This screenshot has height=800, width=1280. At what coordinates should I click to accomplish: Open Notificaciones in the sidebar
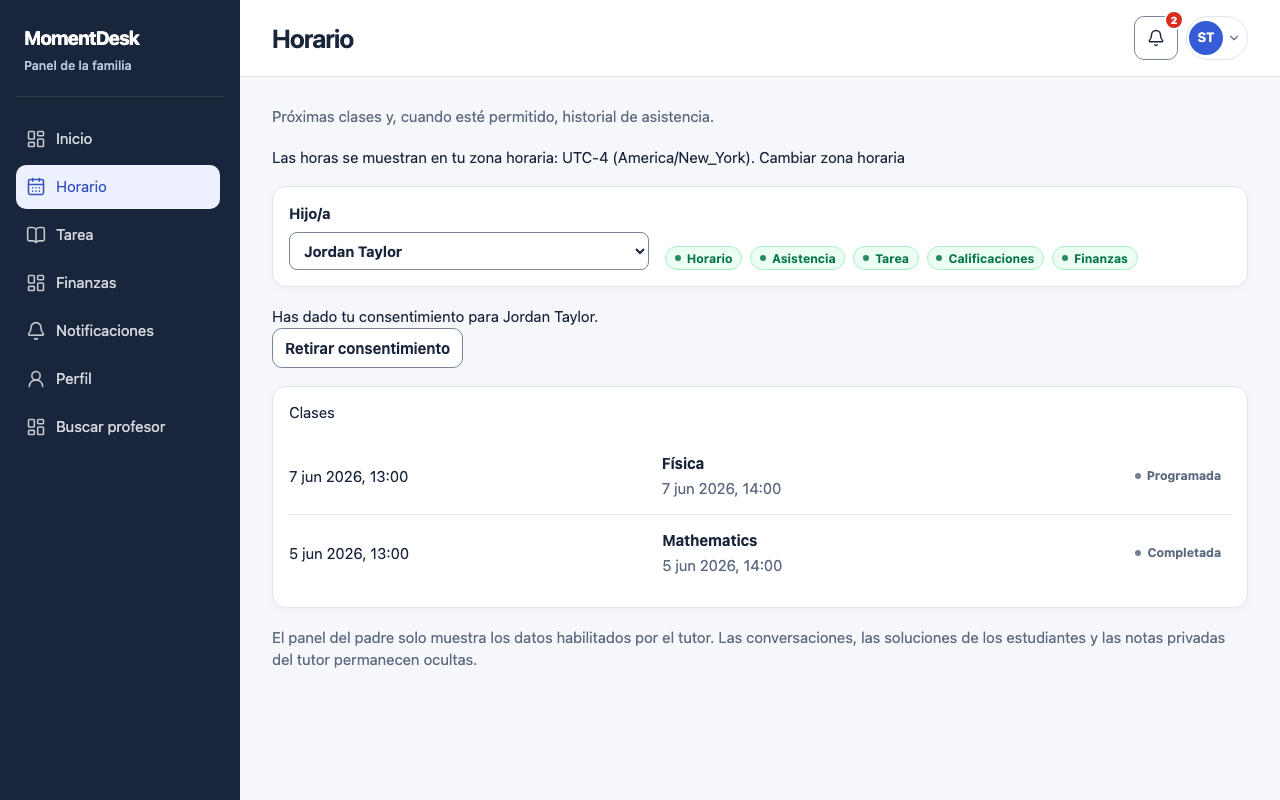pos(118,331)
